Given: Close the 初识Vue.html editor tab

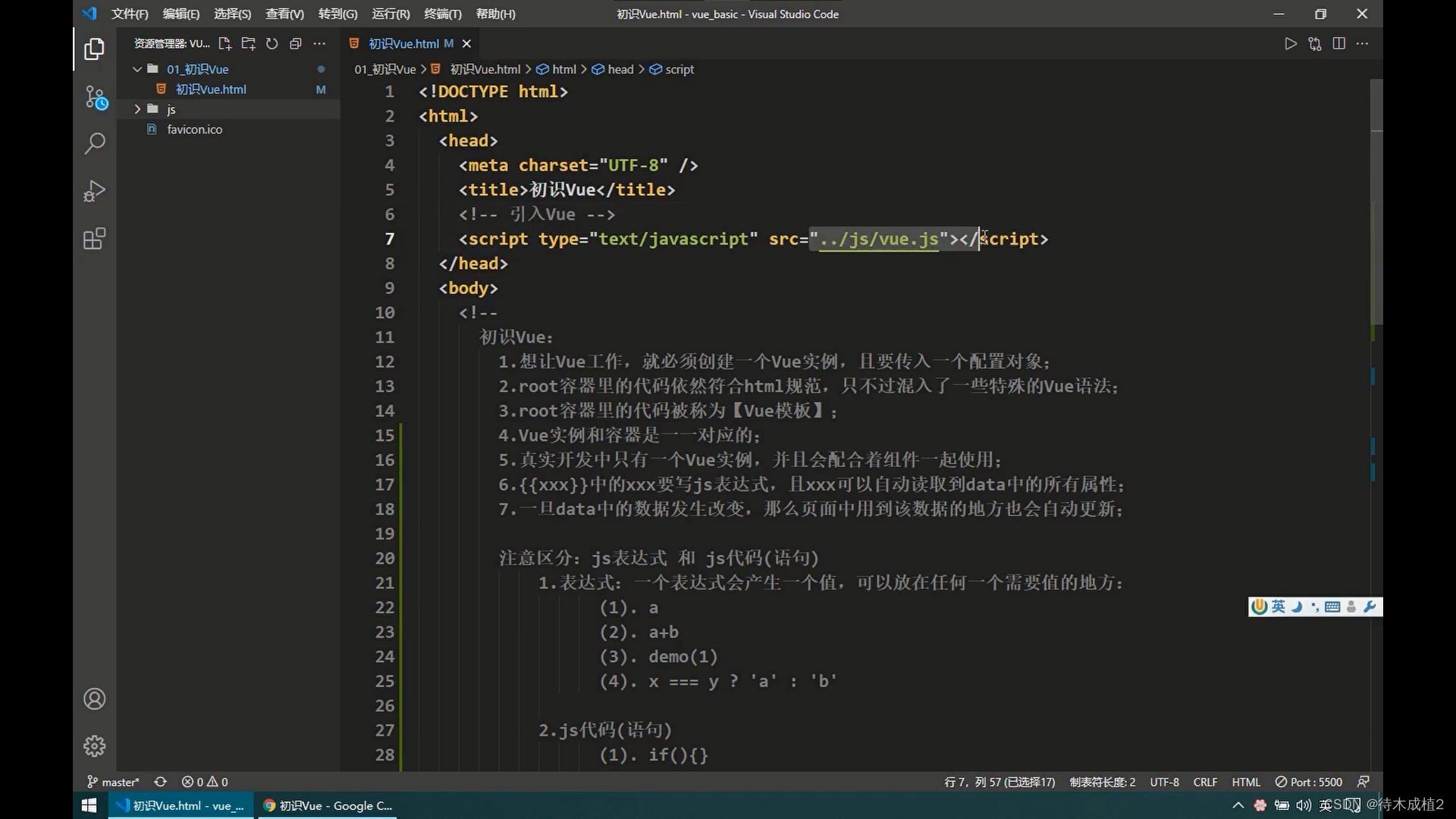Looking at the screenshot, I should tap(466, 44).
